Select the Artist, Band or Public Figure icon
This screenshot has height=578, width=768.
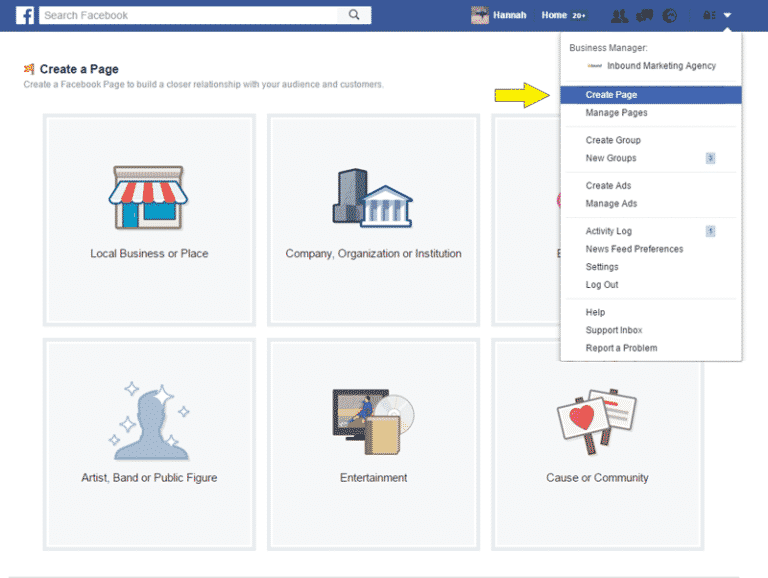click(x=149, y=420)
